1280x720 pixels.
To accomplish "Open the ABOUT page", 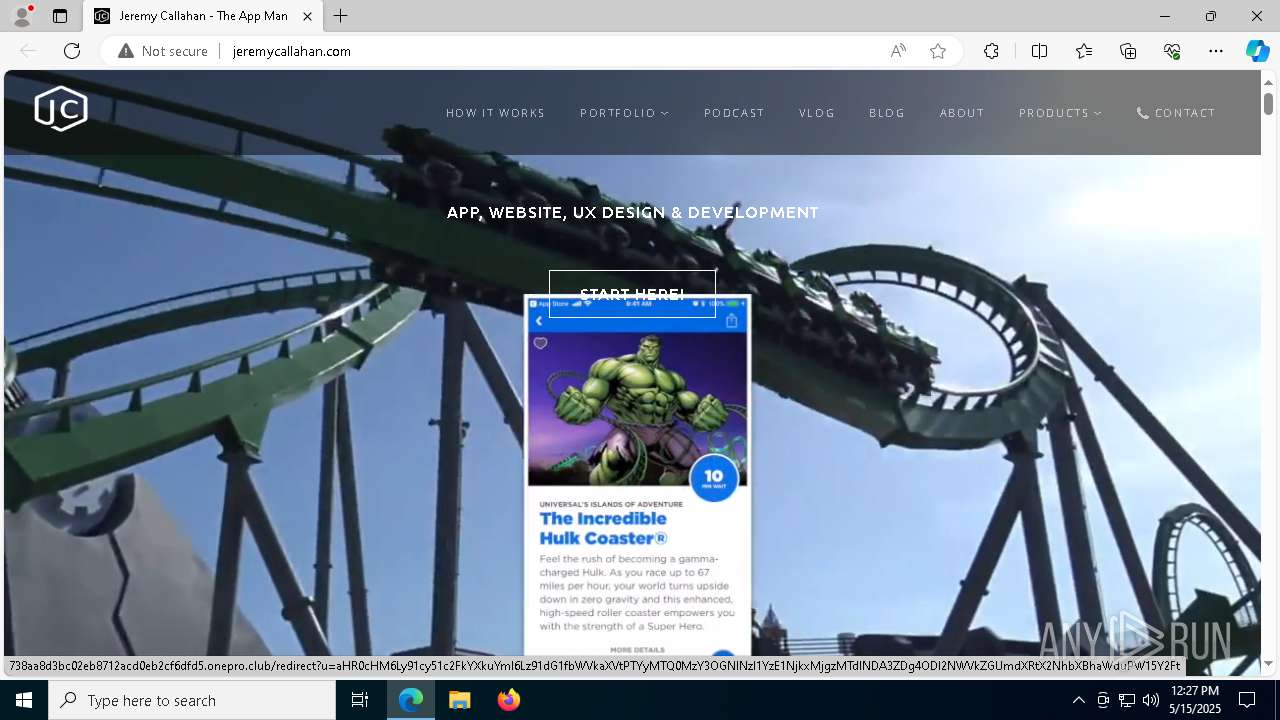I will [962, 113].
